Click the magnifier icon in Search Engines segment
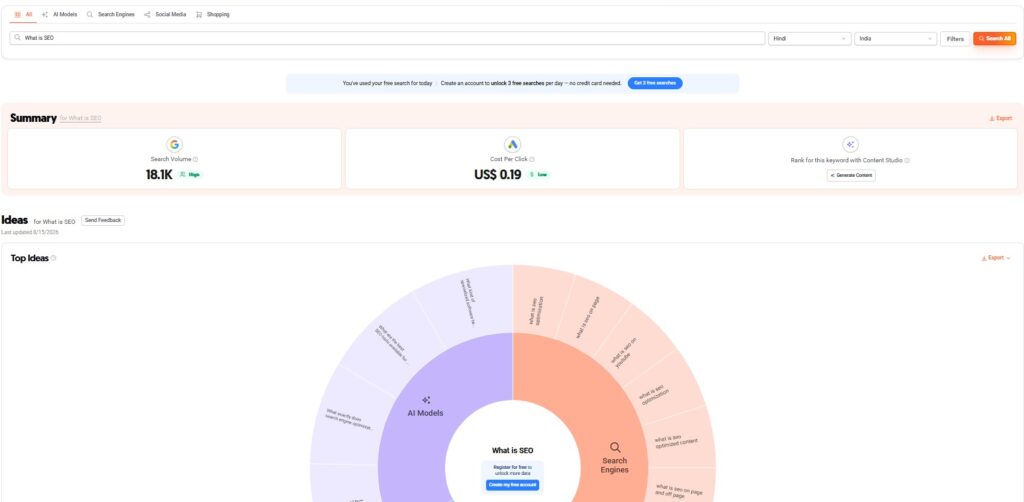This screenshot has width=1024, height=502. pos(615,447)
